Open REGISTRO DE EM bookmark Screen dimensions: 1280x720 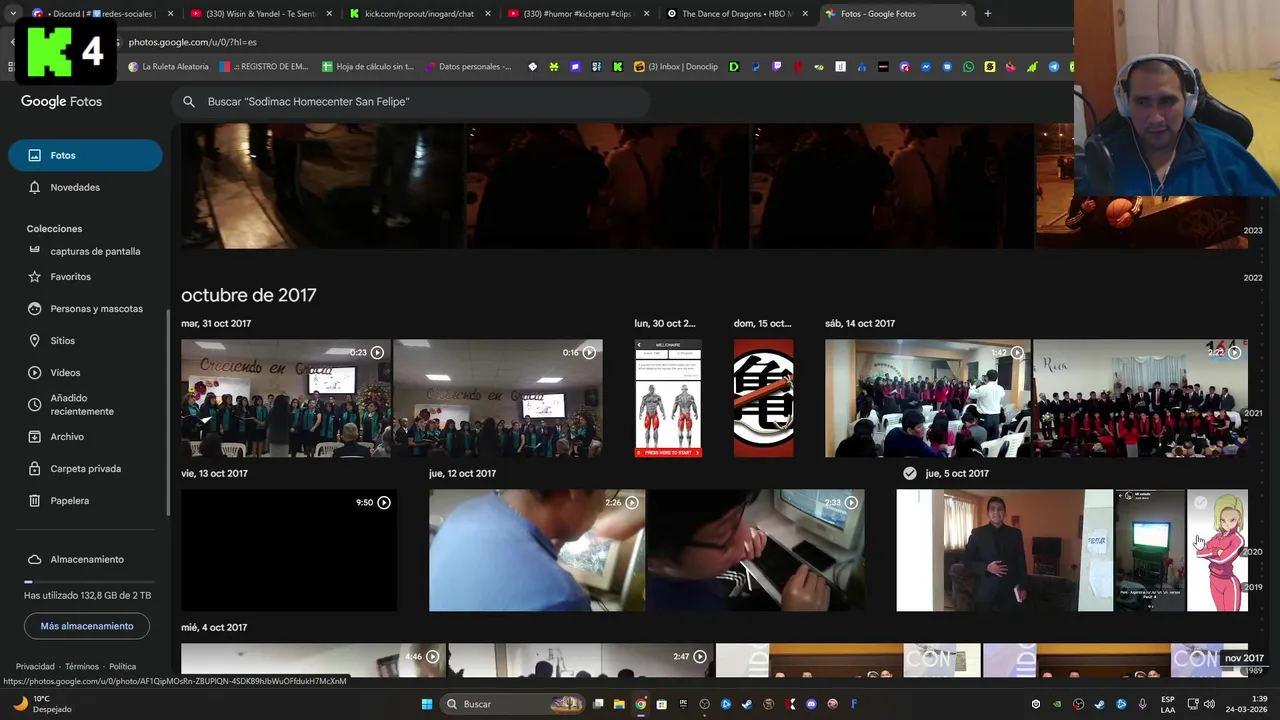[264, 67]
